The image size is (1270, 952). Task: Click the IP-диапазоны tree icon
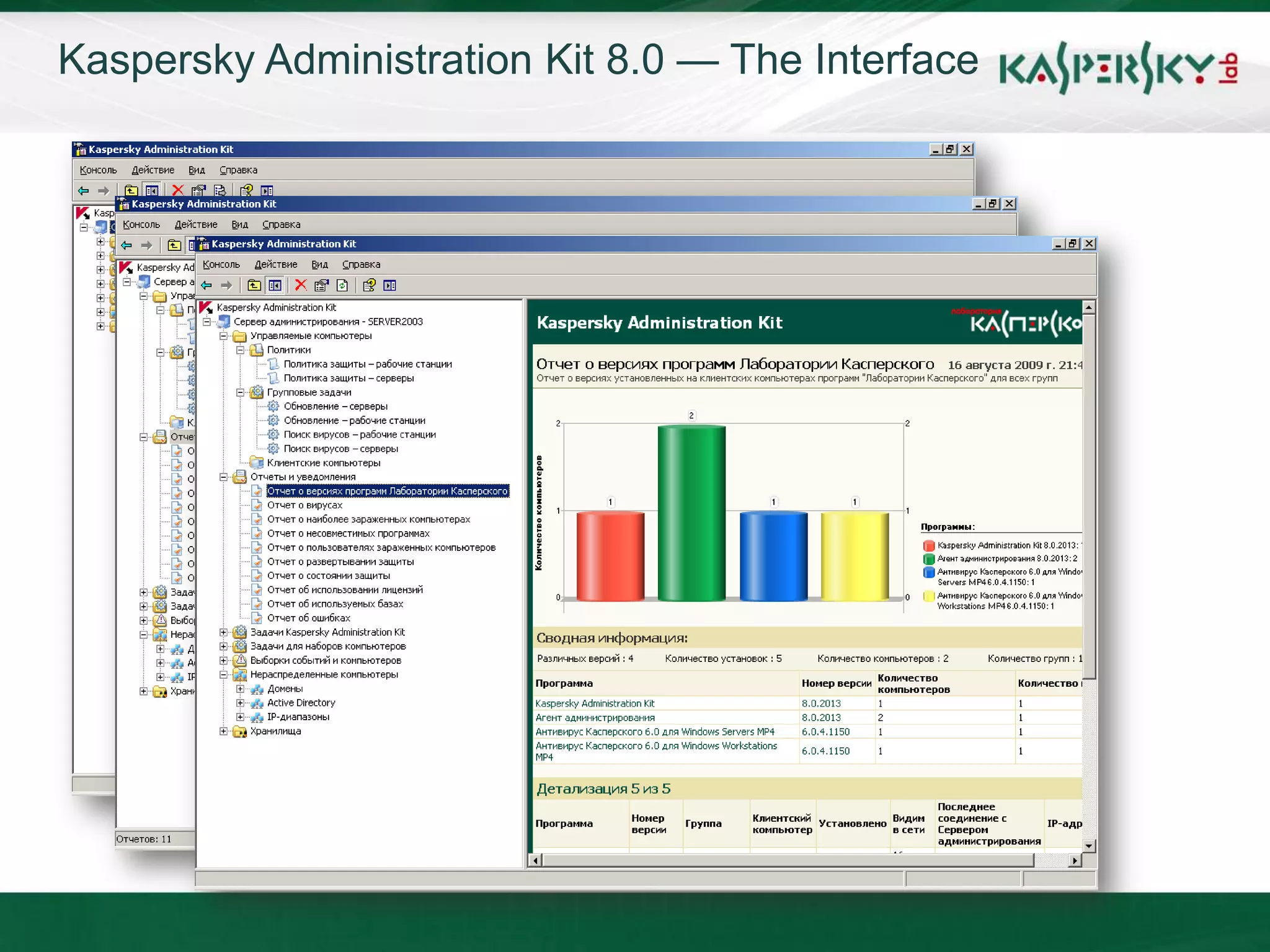click(257, 717)
